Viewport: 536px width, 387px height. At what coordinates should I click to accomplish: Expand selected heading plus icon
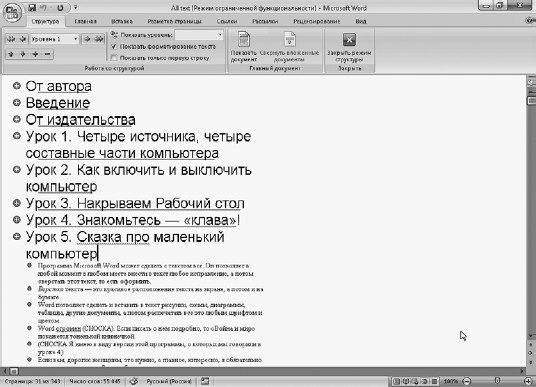tap(35, 54)
